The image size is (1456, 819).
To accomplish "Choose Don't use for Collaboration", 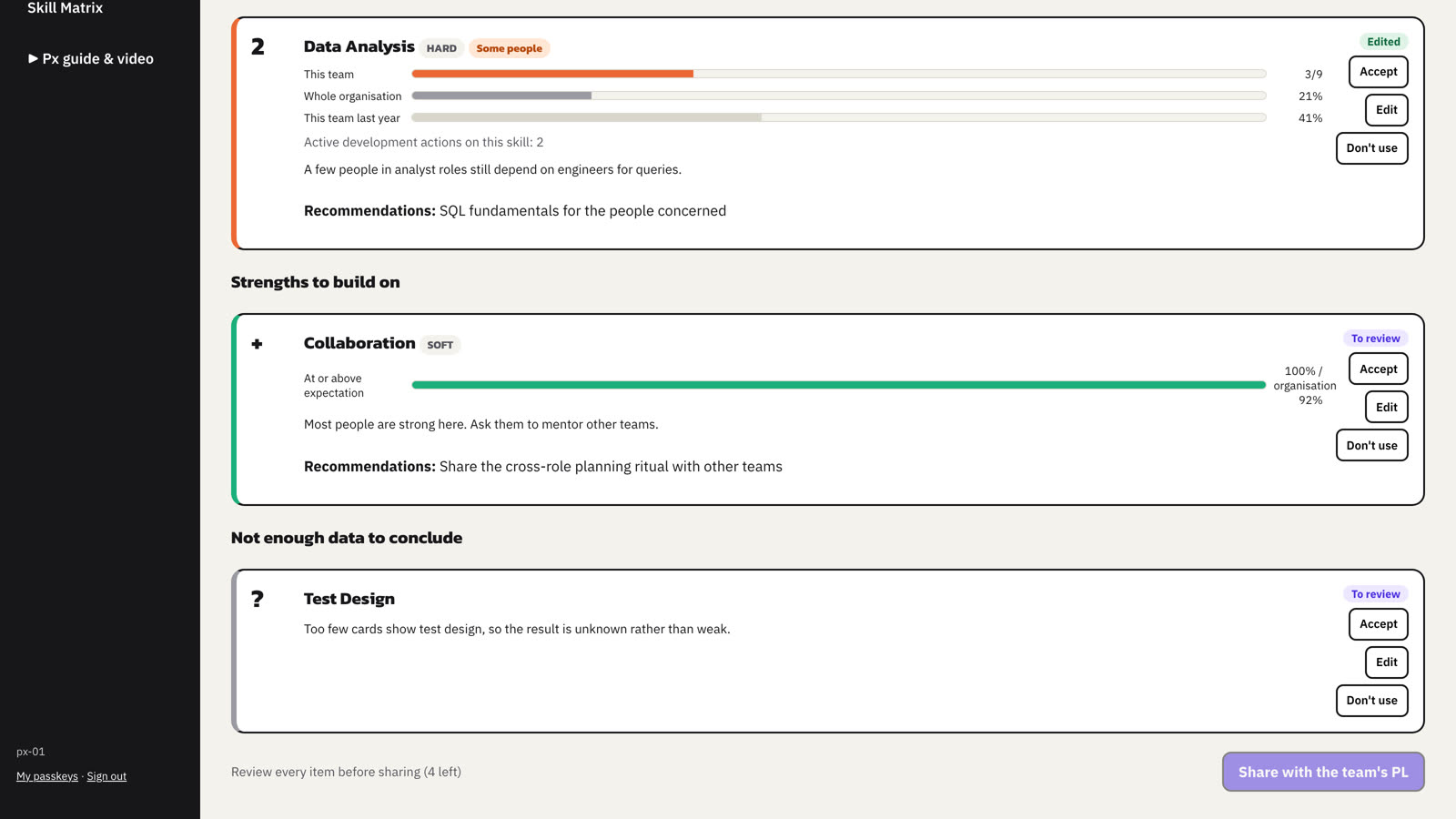I will pyautogui.click(x=1371, y=446).
